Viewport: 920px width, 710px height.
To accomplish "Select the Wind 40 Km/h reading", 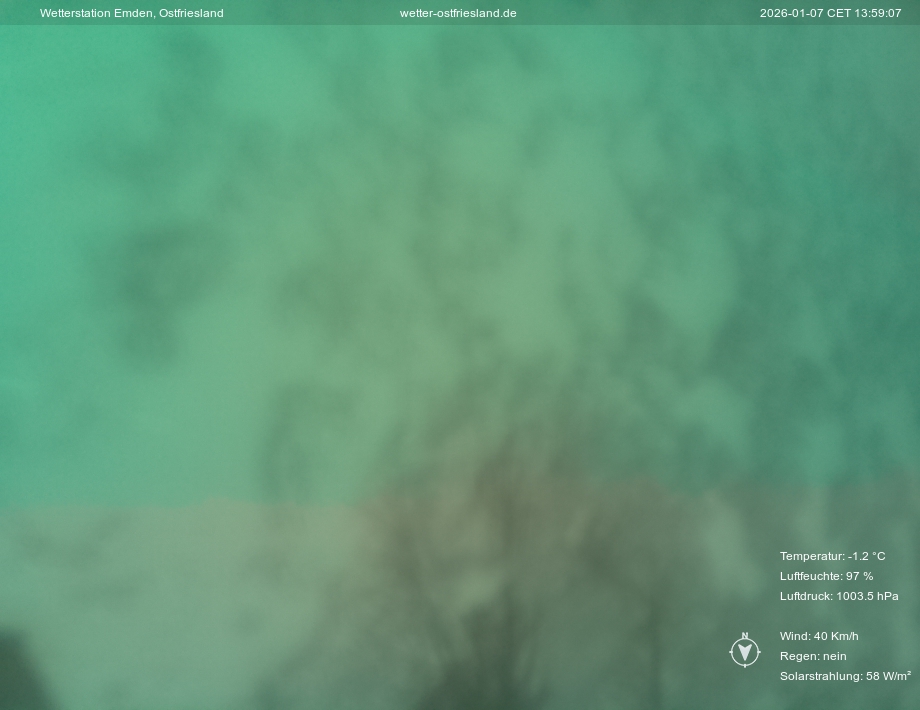I will [x=819, y=636].
